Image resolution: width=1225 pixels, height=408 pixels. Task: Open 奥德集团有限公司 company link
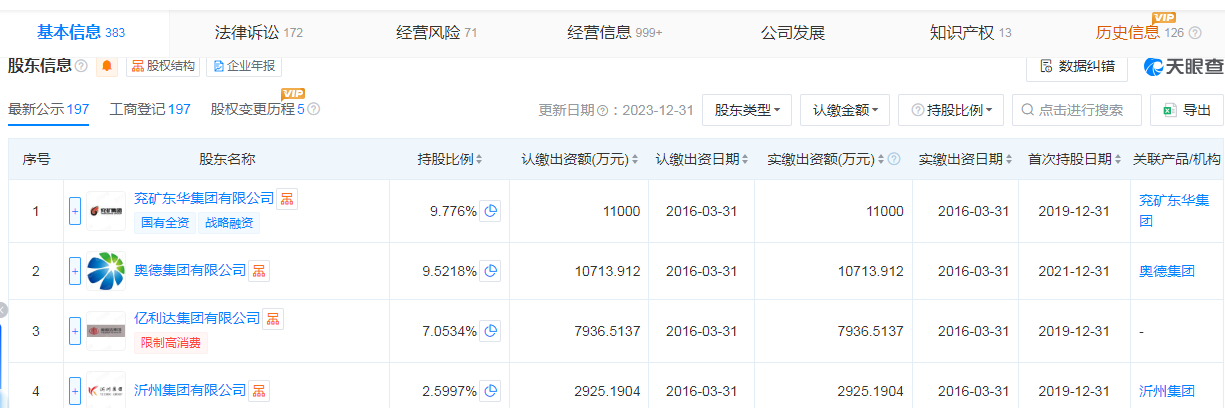click(x=190, y=270)
